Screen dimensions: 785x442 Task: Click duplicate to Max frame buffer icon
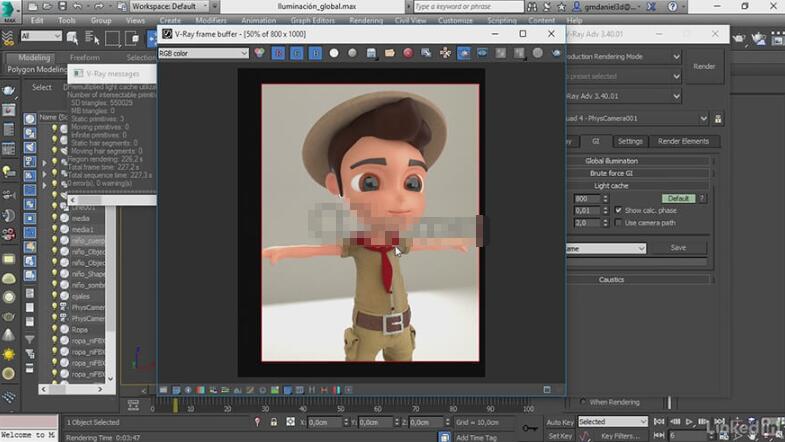click(x=427, y=53)
